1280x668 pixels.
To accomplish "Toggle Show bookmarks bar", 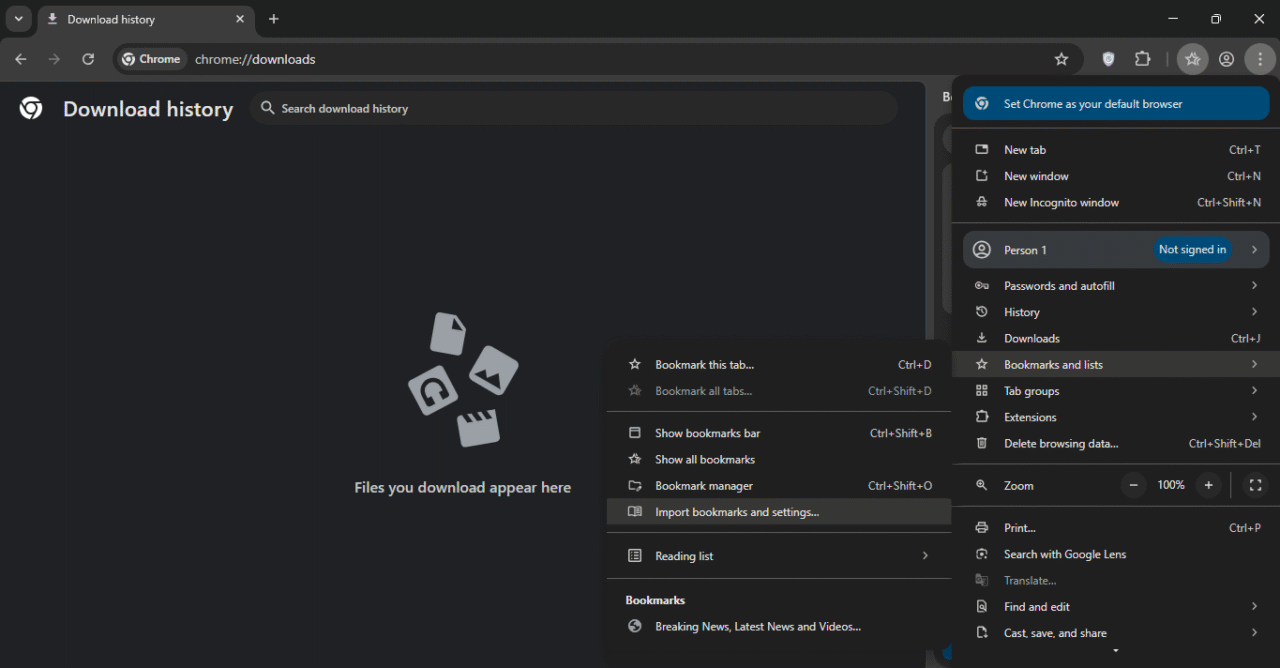I will click(779, 433).
